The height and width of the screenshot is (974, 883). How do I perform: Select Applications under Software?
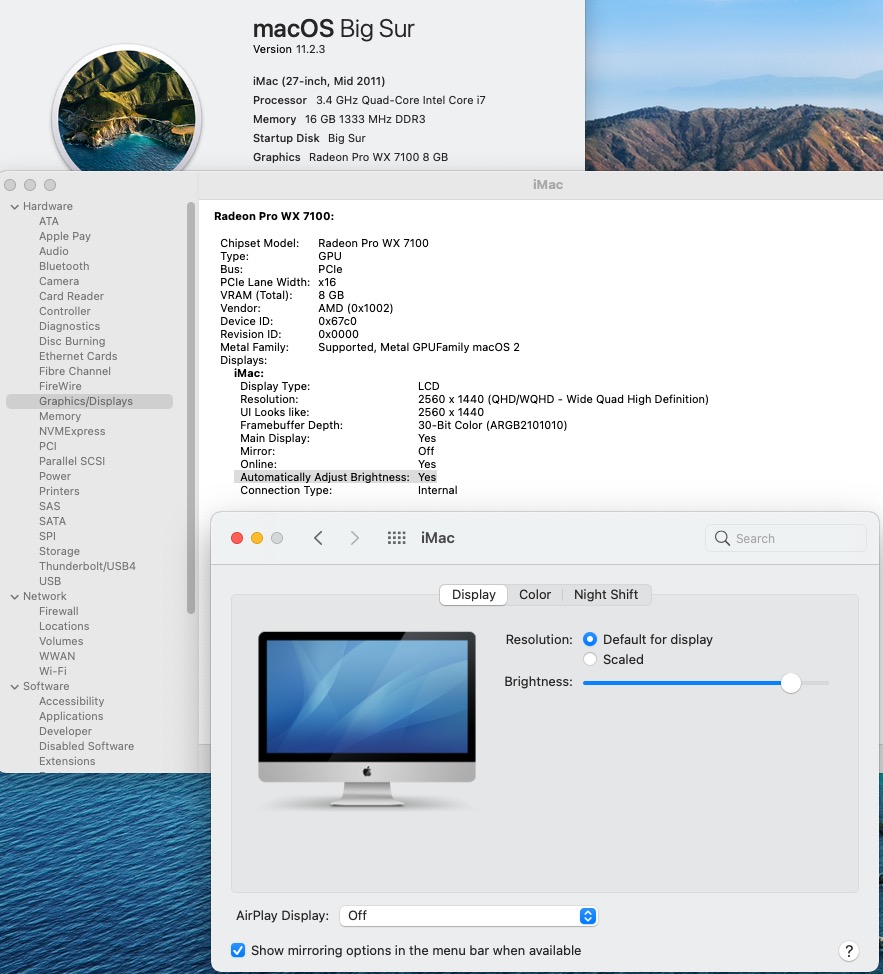click(71, 716)
